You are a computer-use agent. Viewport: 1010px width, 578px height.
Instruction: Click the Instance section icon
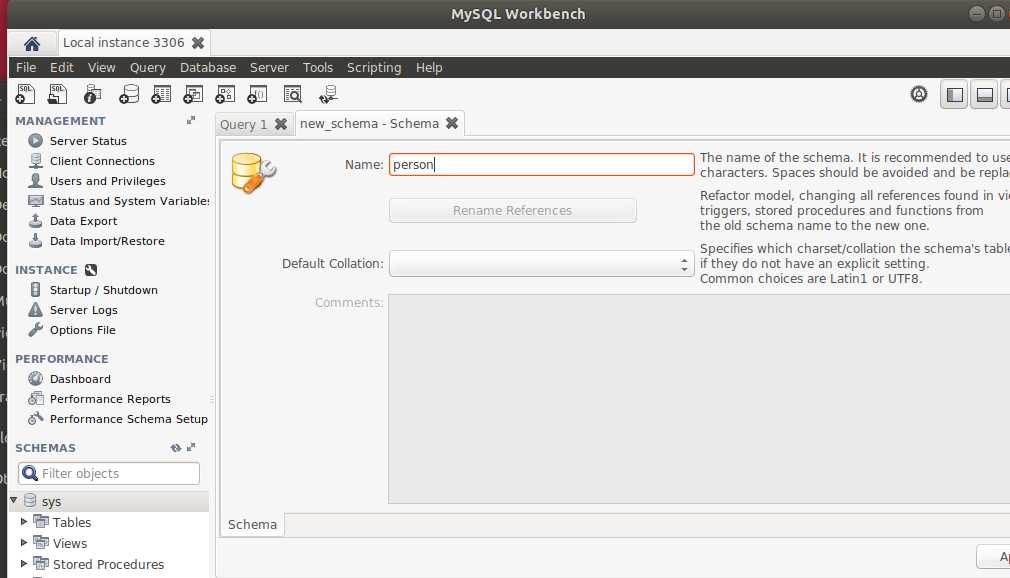[91, 270]
